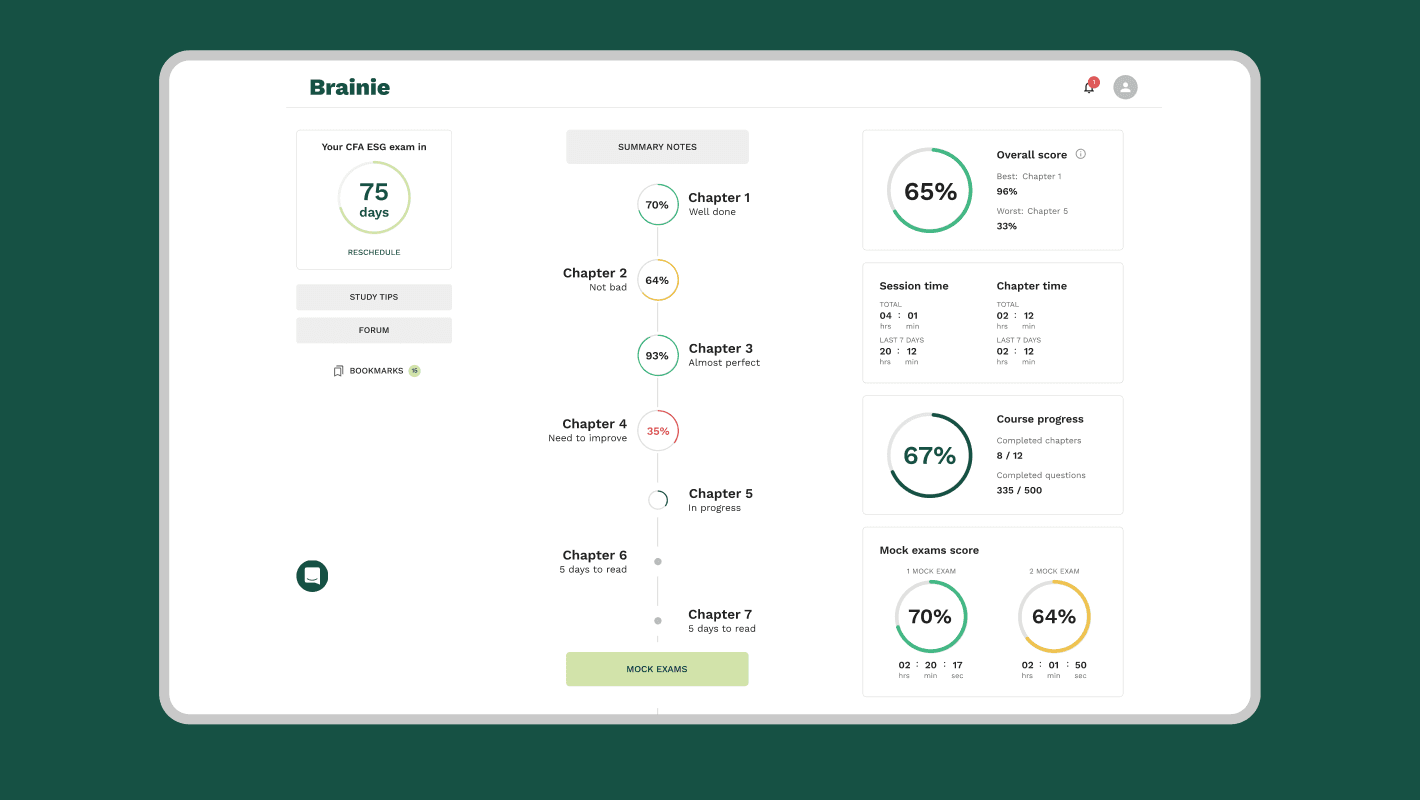This screenshot has height=800, width=1420.
Task: Start the Mock Exams button
Action: pos(657,669)
